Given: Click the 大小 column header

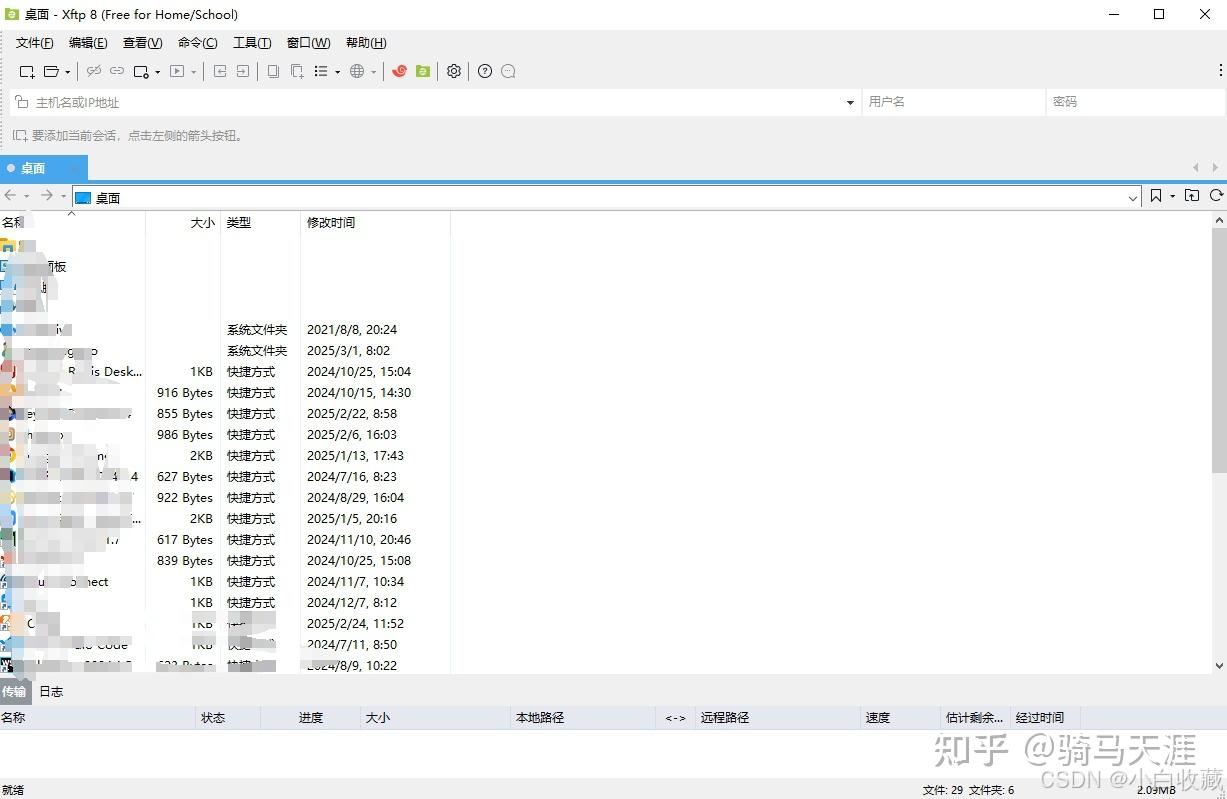Looking at the screenshot, I should [201, 222].
